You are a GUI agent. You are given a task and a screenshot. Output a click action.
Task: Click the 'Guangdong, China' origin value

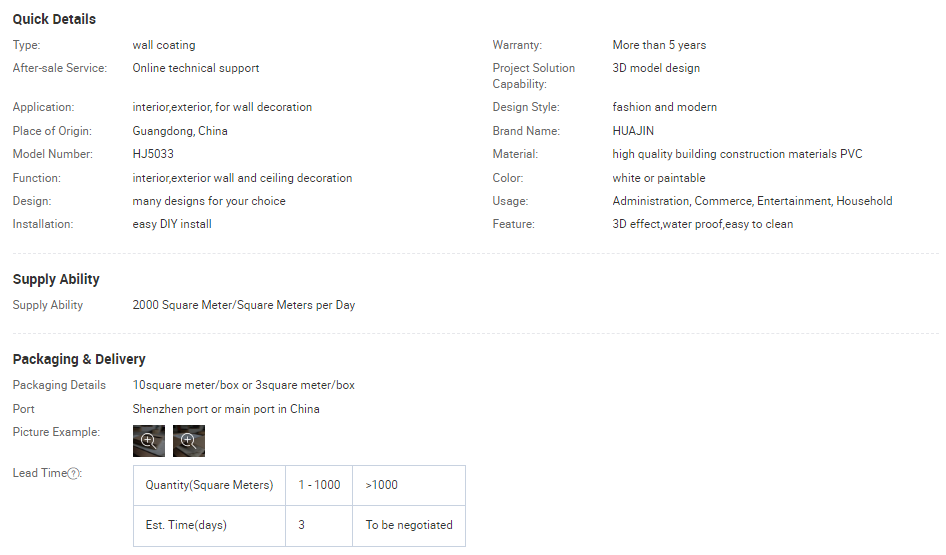180,131
